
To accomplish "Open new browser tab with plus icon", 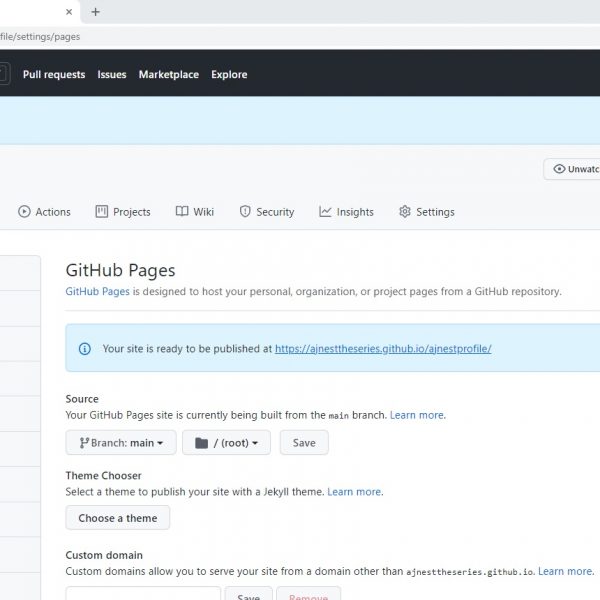I will point(96,12).
